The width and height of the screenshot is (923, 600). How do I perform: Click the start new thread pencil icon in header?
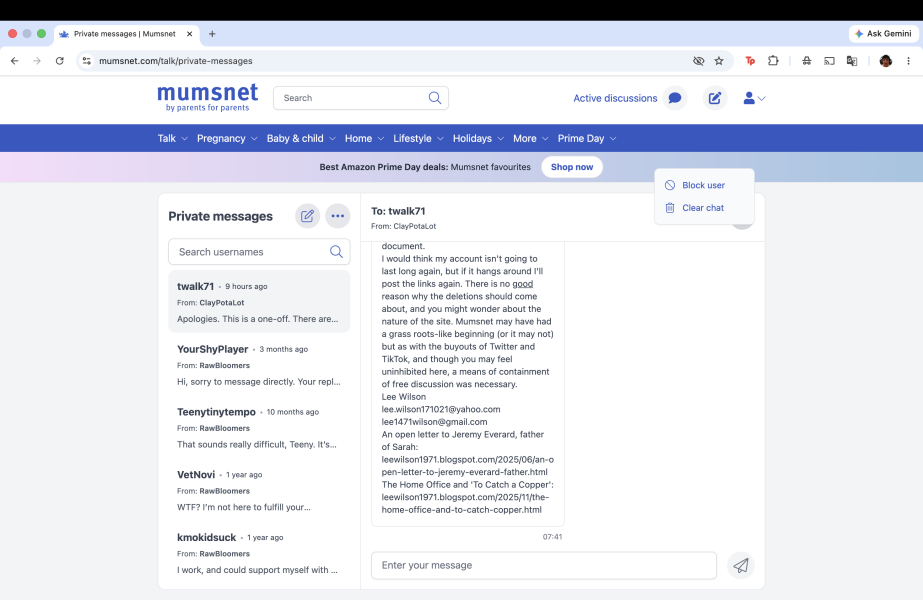tap(715, 98)
